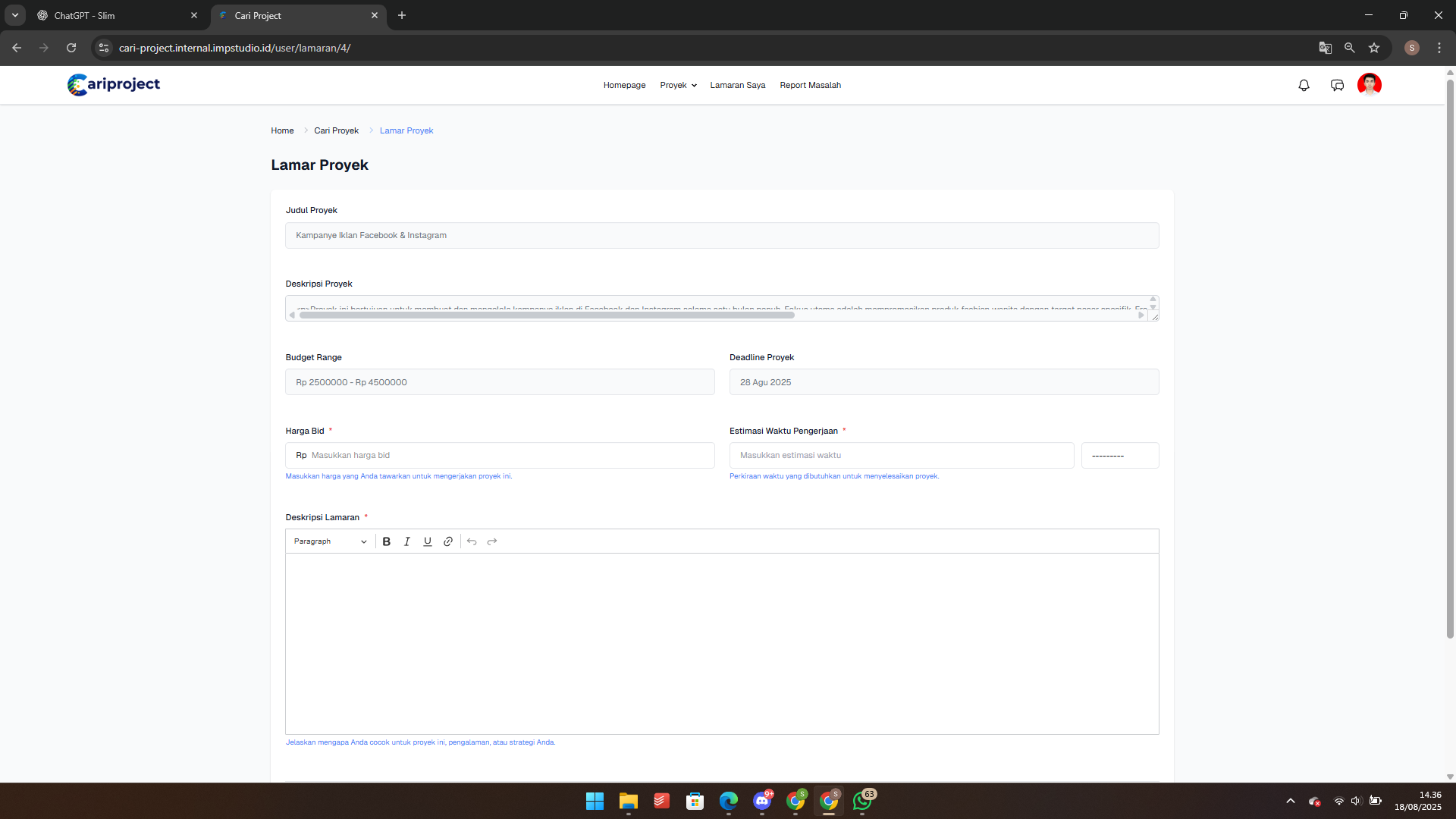This screenshot has width=1456, height=819.
Task: Insert a link using the link icon
Action: pyautogui.click(x=448, y=541)
